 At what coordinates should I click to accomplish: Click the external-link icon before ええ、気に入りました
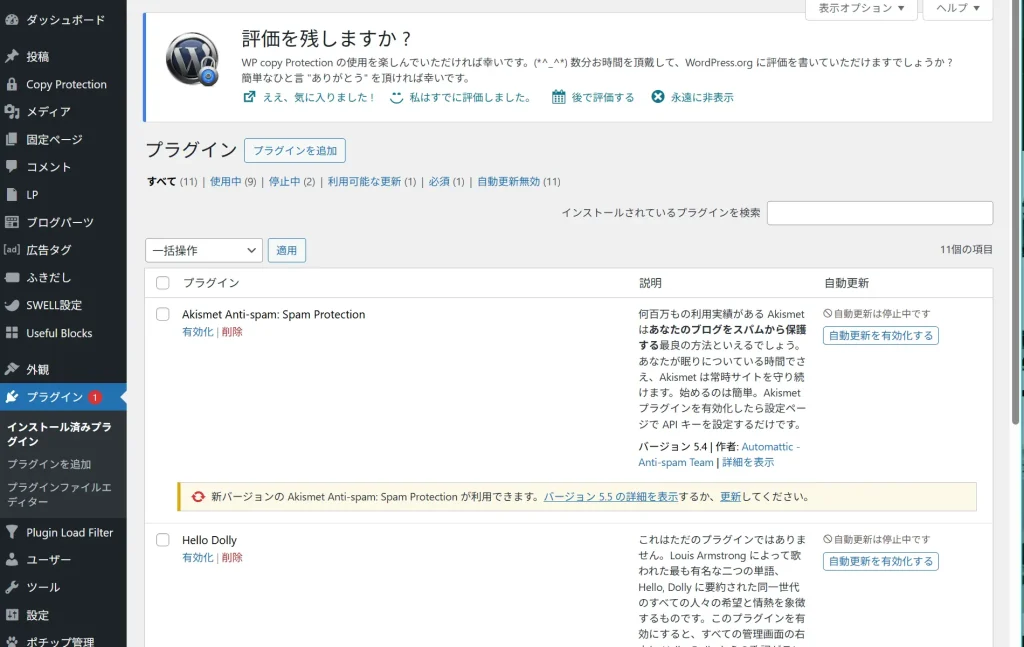coord(249,97)
